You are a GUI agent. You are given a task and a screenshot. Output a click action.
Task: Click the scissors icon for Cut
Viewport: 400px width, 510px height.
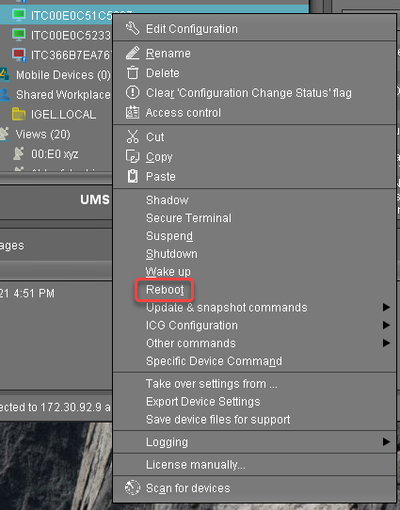click(x=132, y=137)
